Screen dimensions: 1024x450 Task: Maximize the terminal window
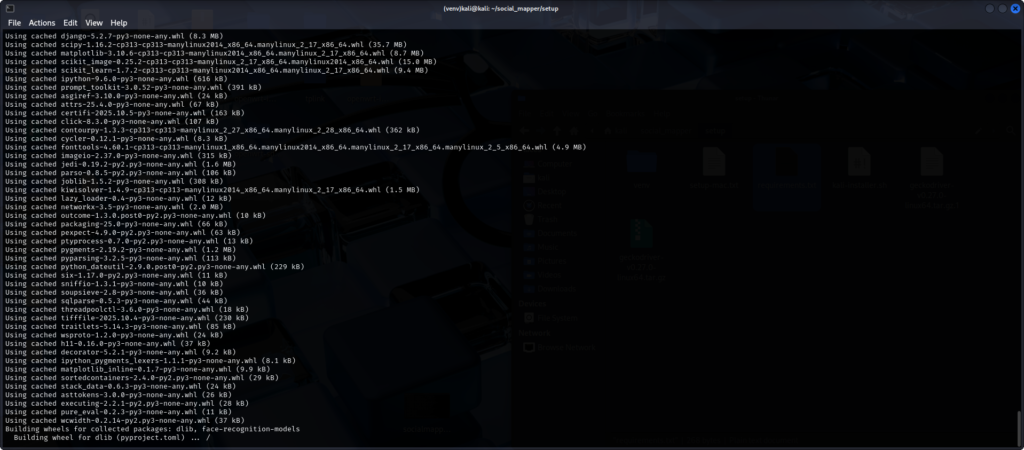[x=1001, y=7]
